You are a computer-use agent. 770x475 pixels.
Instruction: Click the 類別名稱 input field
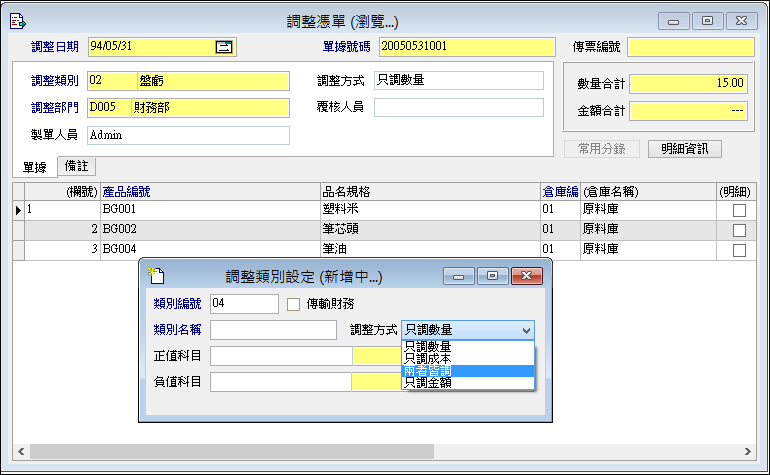coord(273,330)
